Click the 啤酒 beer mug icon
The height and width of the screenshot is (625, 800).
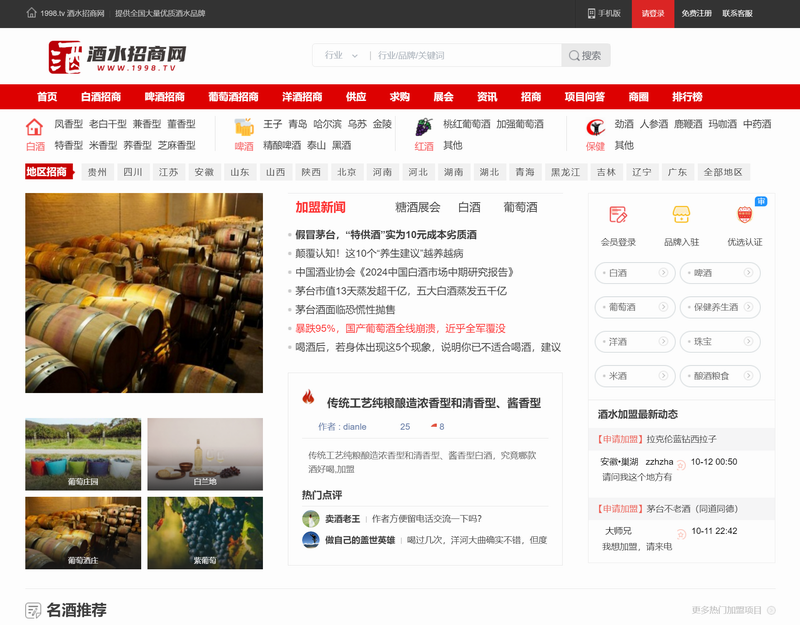pyautogui.click(x=244, y=127)
